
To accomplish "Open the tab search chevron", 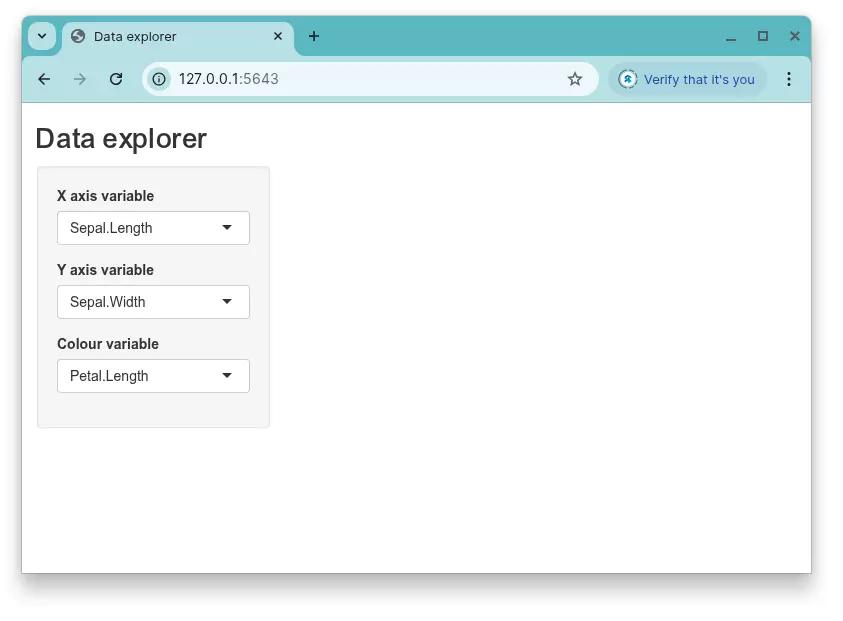I will click(42, 36).
